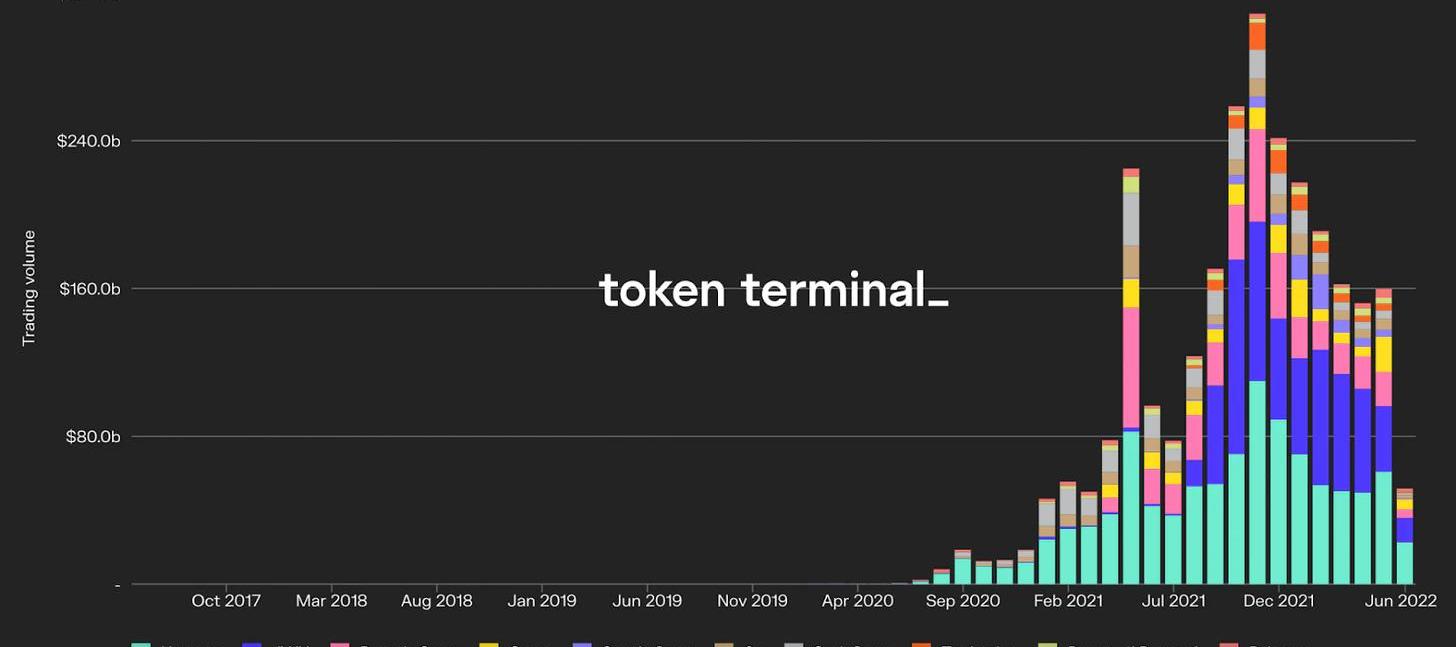This screenshot has height=647, width=1456.
Task: Toggle the blue legend series swatch
Action: [x=252, y=644]
